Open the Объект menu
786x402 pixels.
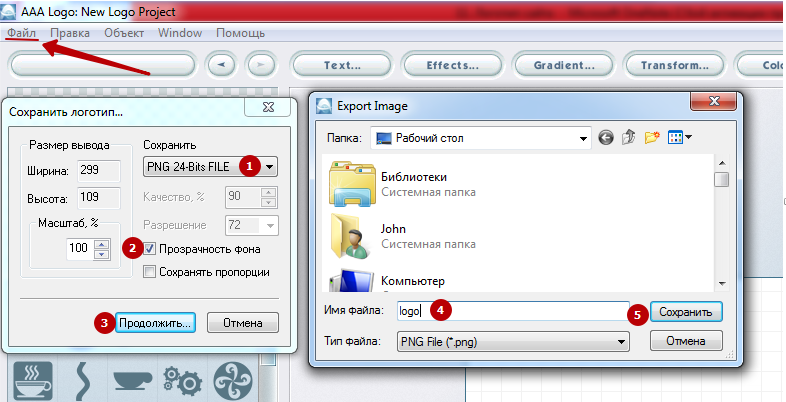click(124, 33)
